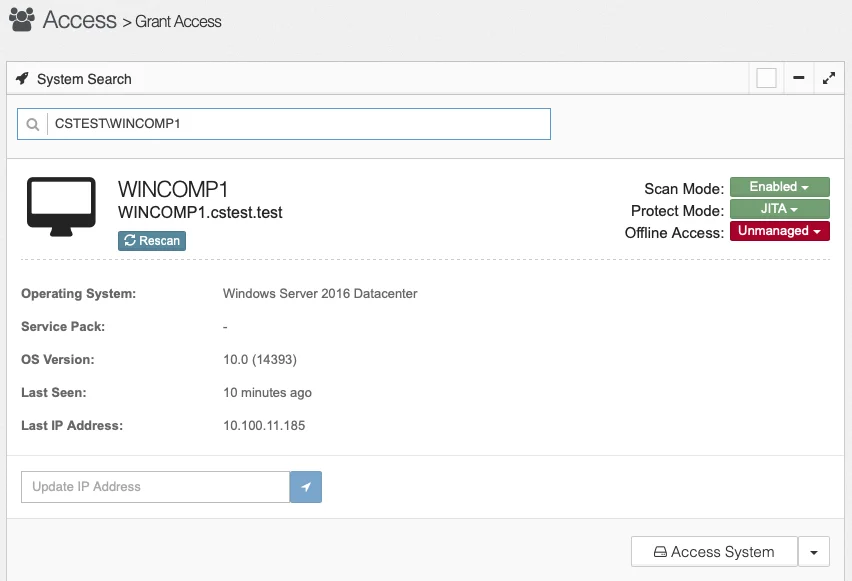Select the Grant Access breadcrumb item
This screenshot has width=852, height=581.
(x=178, y=21)
